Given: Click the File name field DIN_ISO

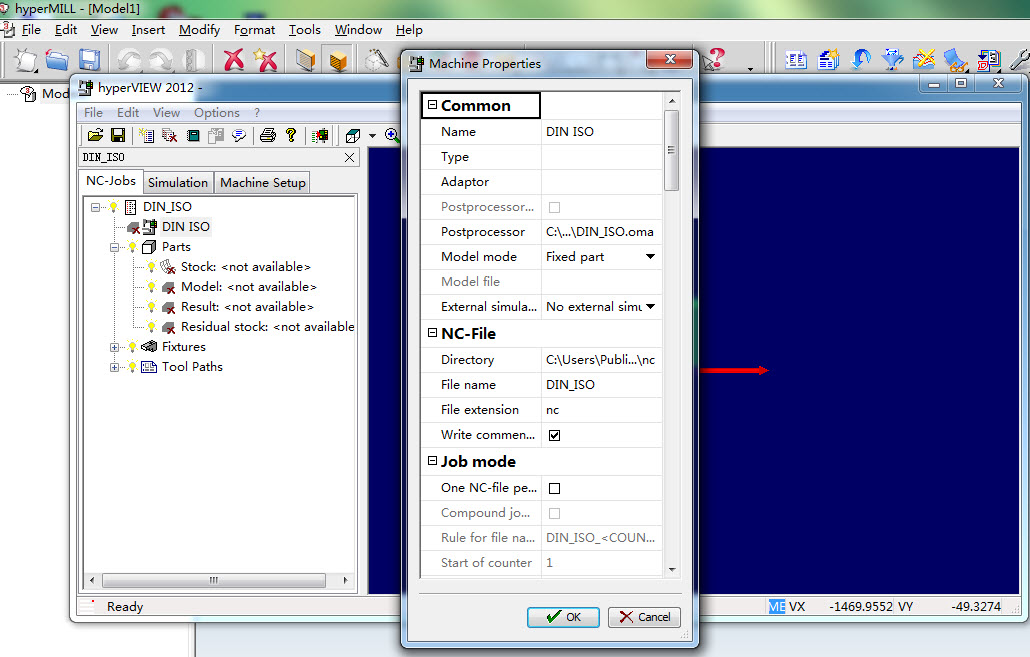Looking at the screenshot, I should pos(600,384).
